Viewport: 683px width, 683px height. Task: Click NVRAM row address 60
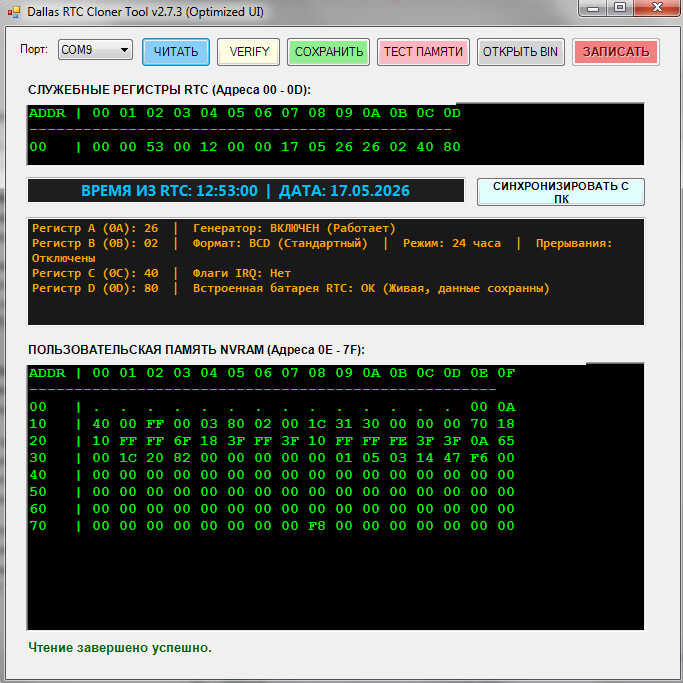(x=38, y=509)
